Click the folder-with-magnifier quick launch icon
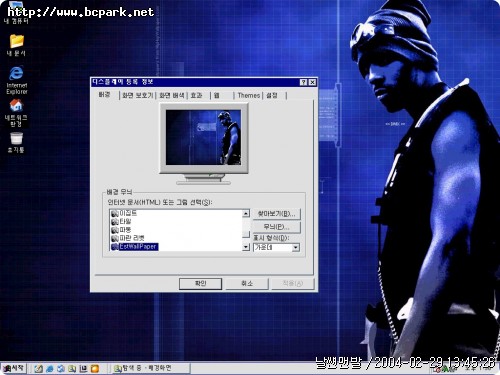Image resolution: width=500 pixels, height=375 pixels. click(72, 368)
